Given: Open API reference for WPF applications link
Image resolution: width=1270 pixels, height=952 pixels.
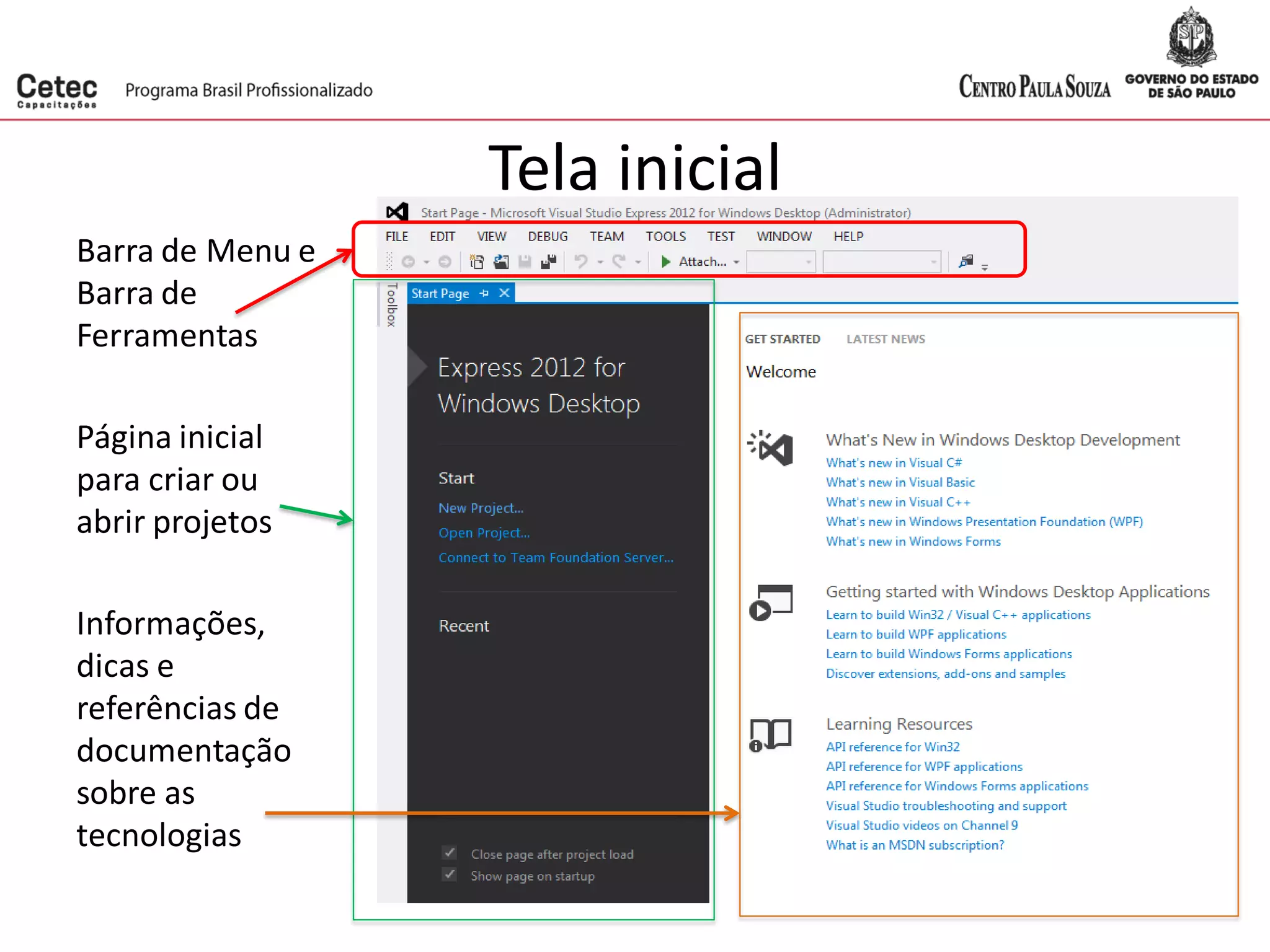Looking at the screenshot, I should pyautogui.click(x=924, y=767).
